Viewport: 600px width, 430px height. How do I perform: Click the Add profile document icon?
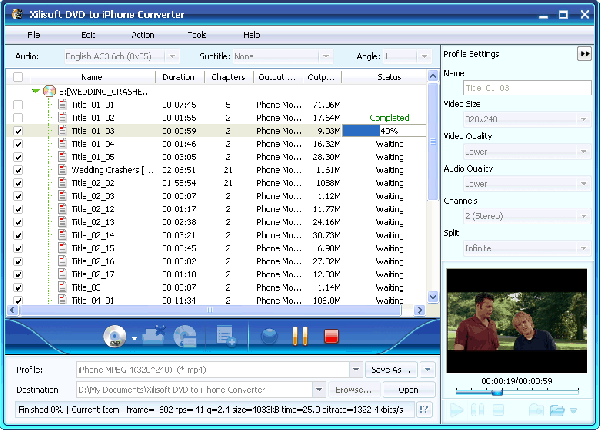[226, 337]
